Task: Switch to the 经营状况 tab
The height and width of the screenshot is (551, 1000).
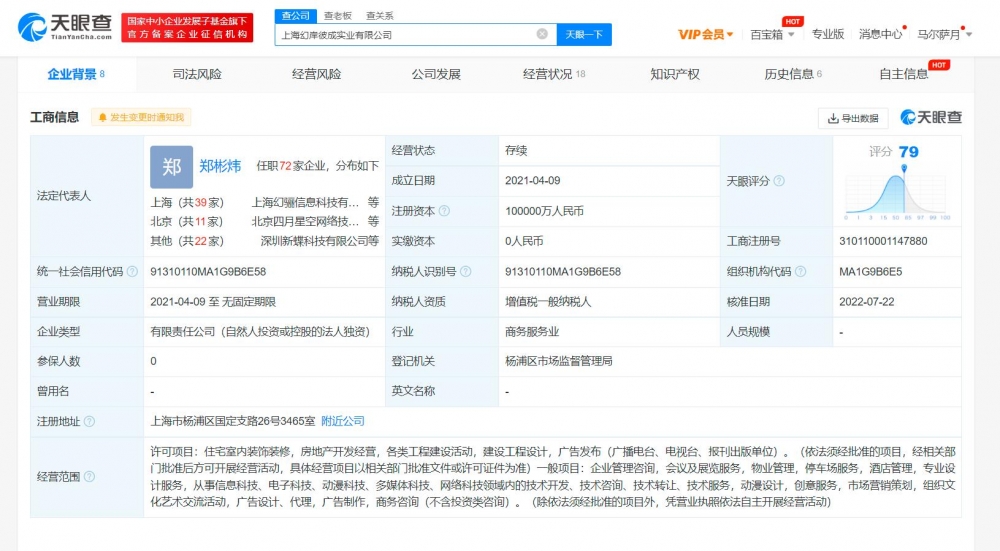Action: tap(554, 74)
